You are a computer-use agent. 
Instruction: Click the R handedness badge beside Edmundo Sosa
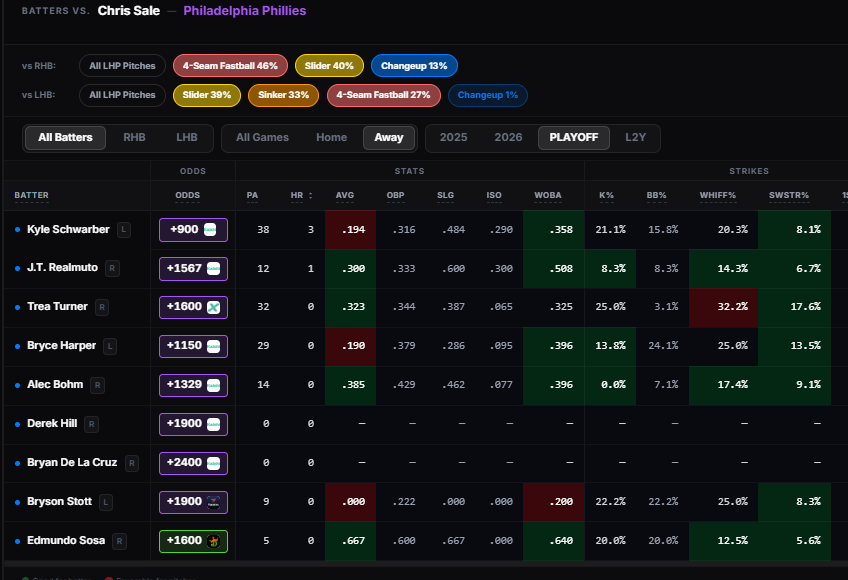click(x=120, y=541)
